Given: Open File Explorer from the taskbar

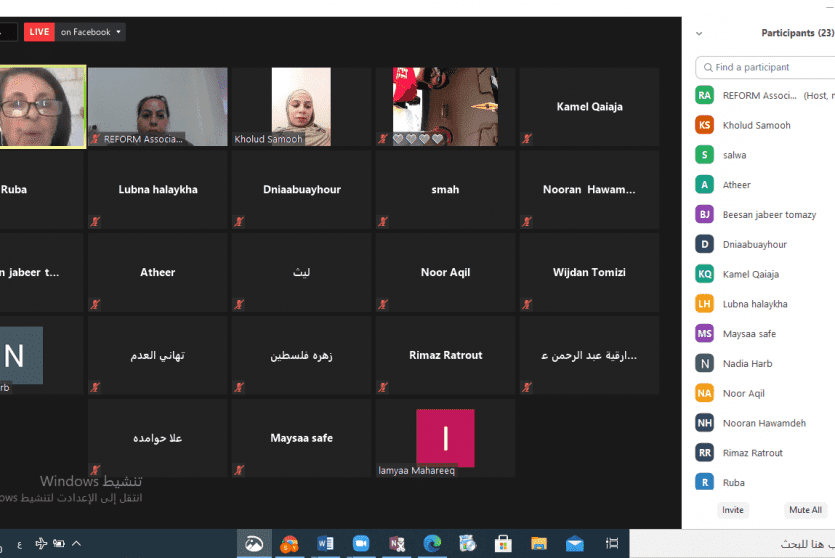Looking at the screenshot, I should tap(539, 543).
